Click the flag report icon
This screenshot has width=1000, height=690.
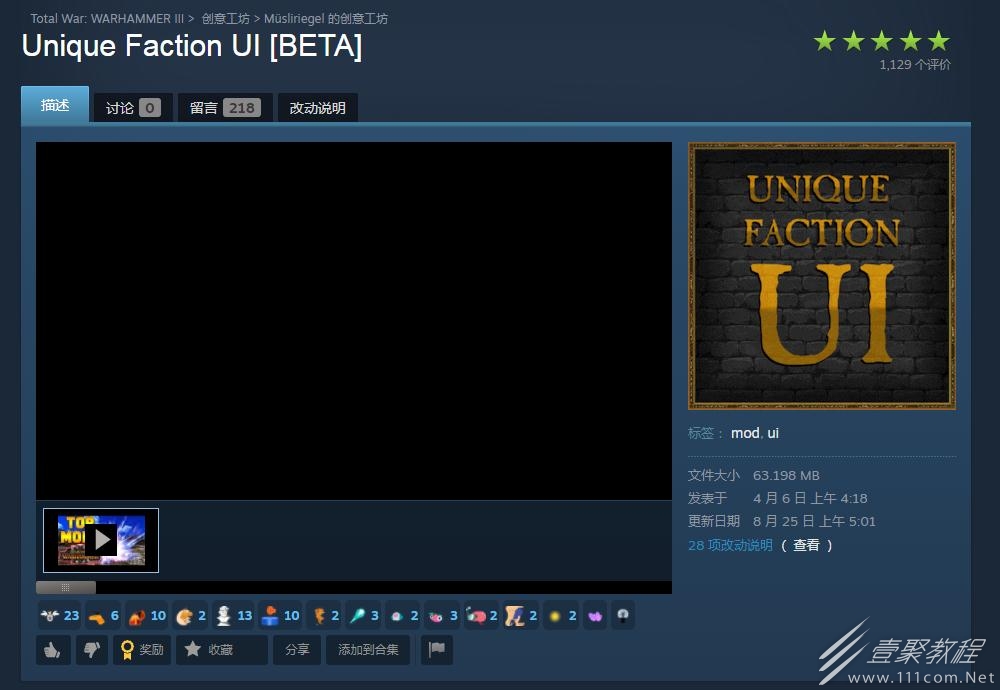[437, 650]
